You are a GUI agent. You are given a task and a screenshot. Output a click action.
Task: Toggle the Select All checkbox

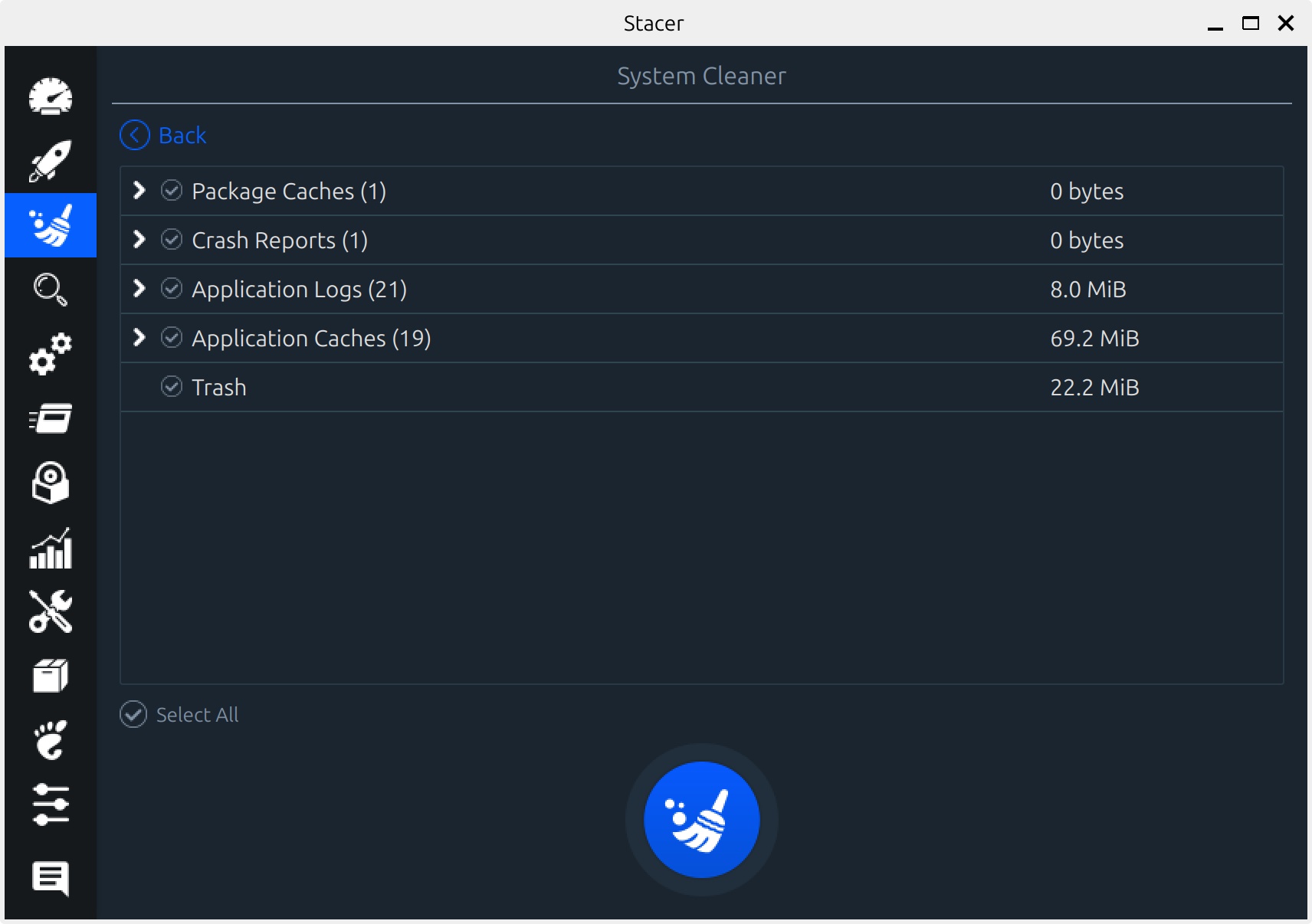tap(133, 714)
